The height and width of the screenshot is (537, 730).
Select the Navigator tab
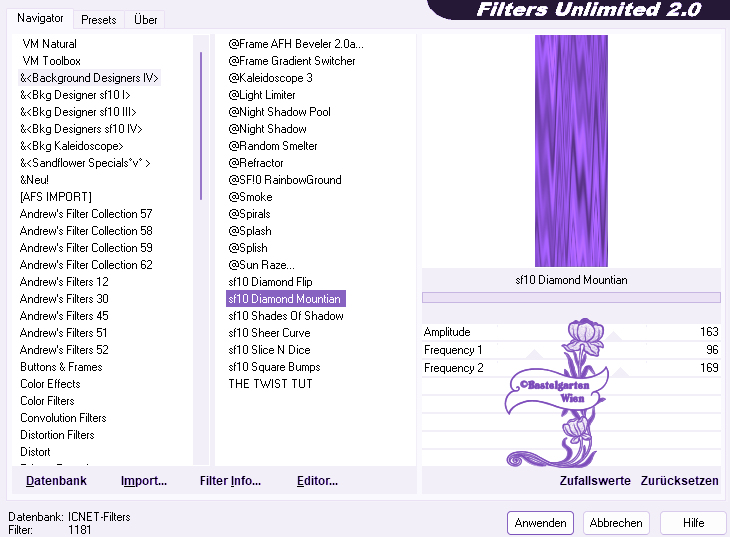(40, 18)
